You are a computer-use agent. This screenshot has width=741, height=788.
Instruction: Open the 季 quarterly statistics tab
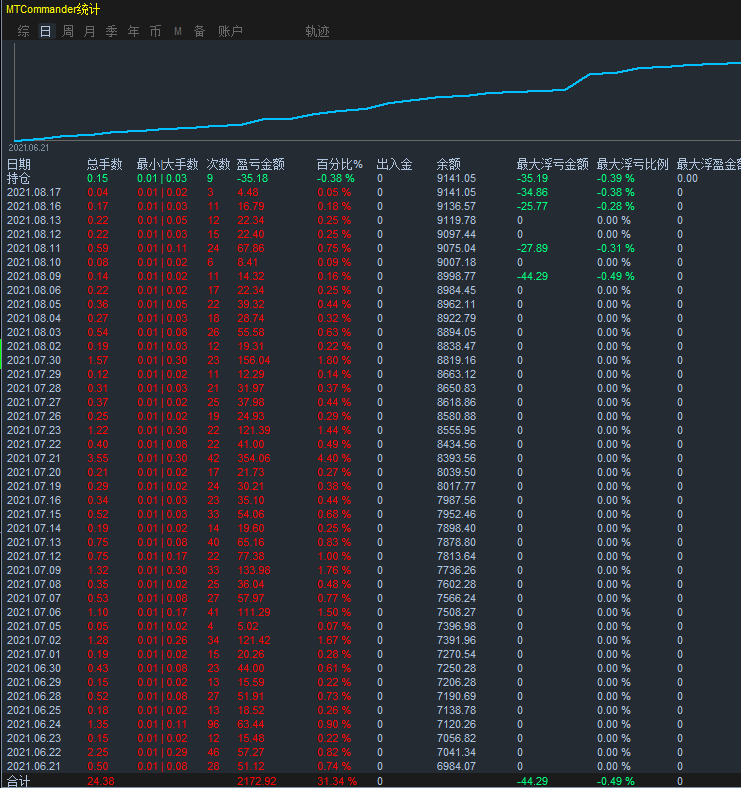[x=112, y=31]
